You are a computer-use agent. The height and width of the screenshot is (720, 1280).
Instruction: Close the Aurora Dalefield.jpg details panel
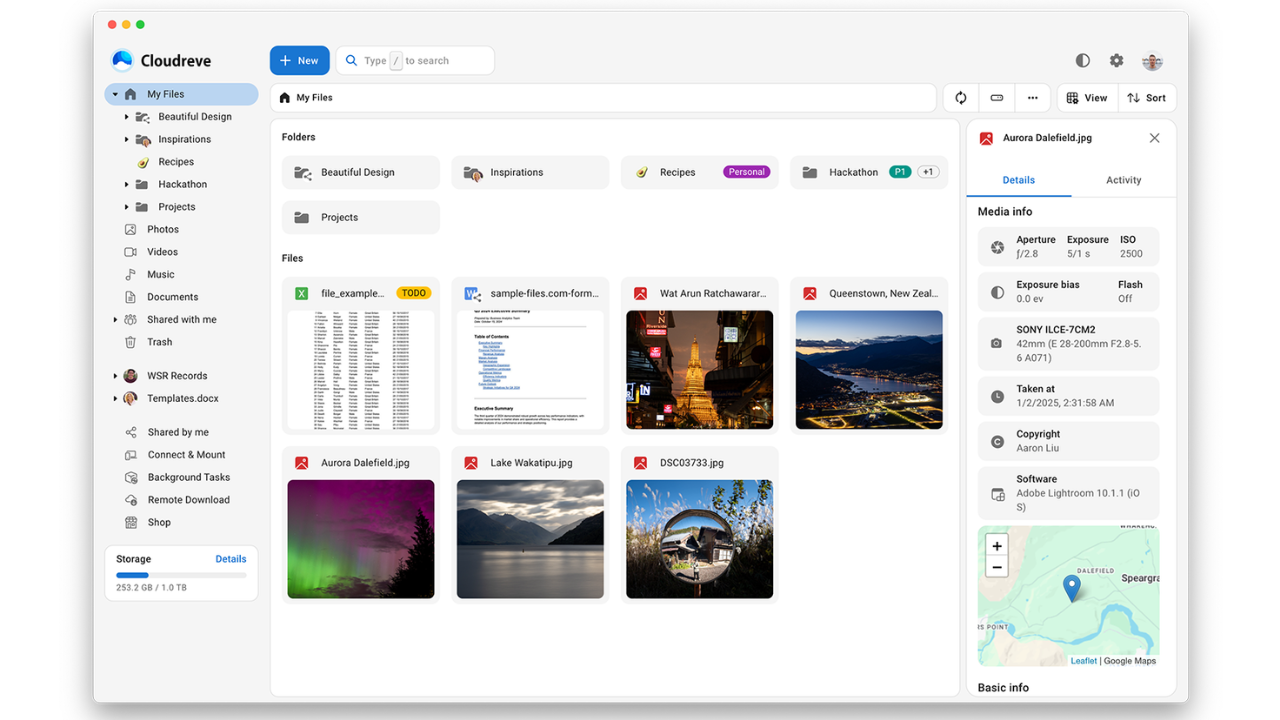tap(1154, 138)
